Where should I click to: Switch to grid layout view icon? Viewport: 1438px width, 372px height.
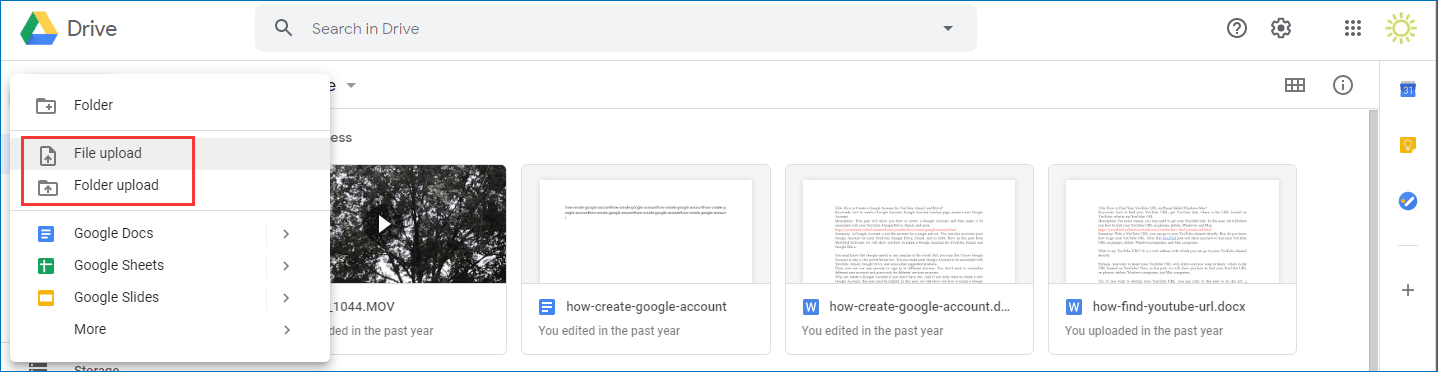[1295, 86]
